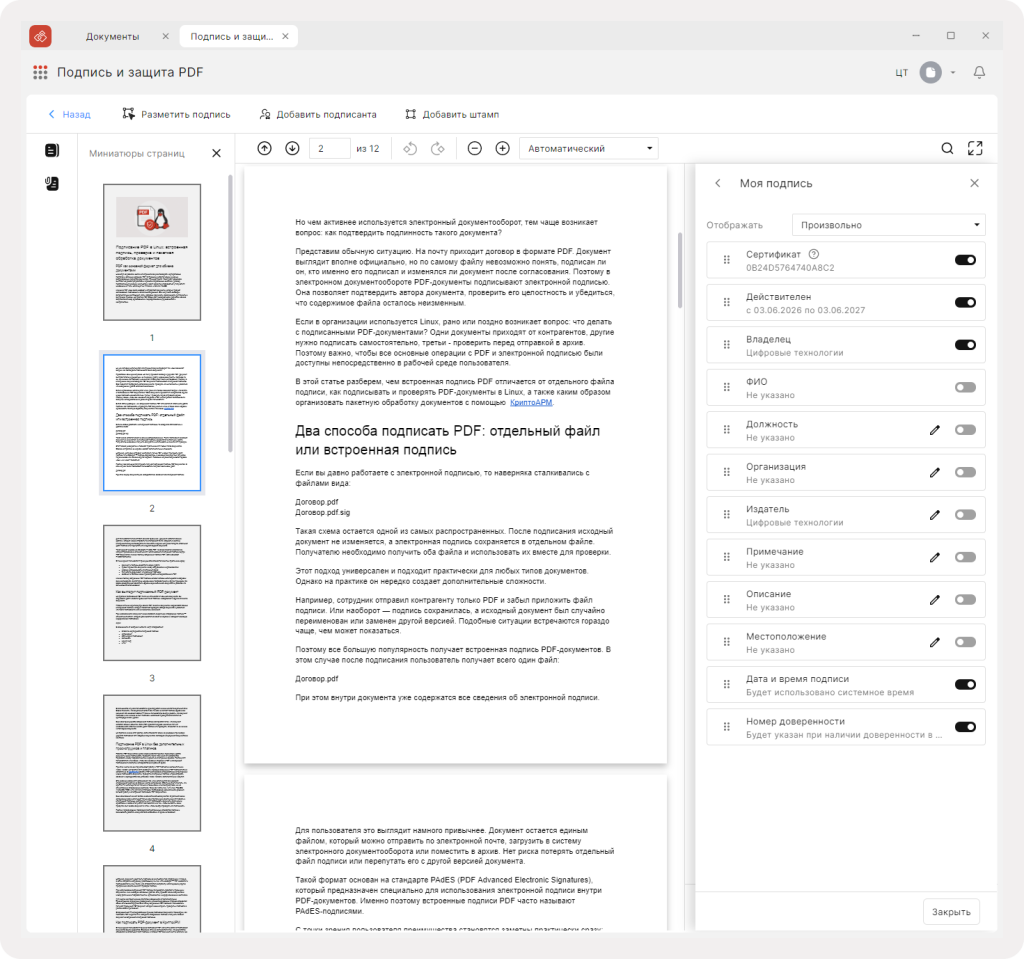Open the app grid menu icon
Image resolution: width=1024 pixels, height=959 pixels.
coord(40,73)
